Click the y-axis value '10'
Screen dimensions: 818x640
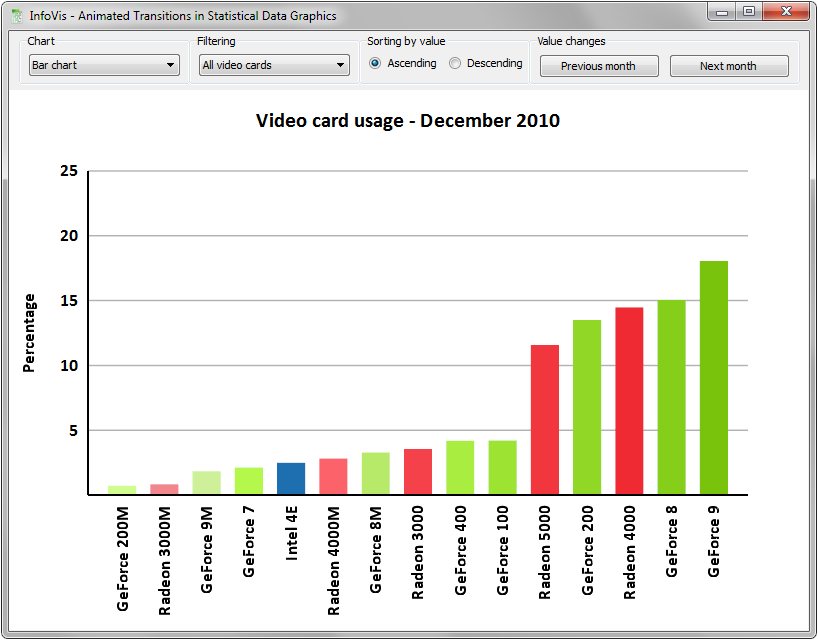[69, 366]
